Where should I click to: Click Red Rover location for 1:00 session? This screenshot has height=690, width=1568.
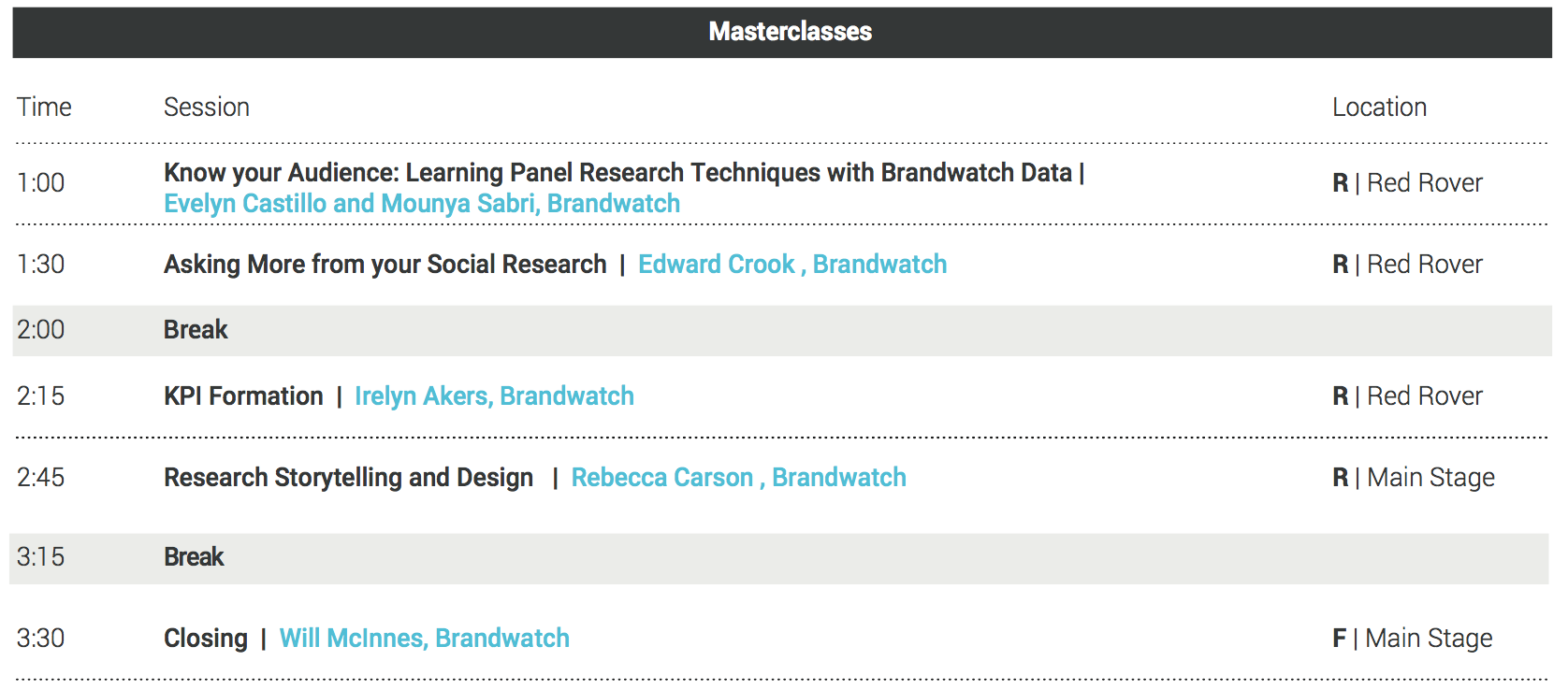point(1424,183)
